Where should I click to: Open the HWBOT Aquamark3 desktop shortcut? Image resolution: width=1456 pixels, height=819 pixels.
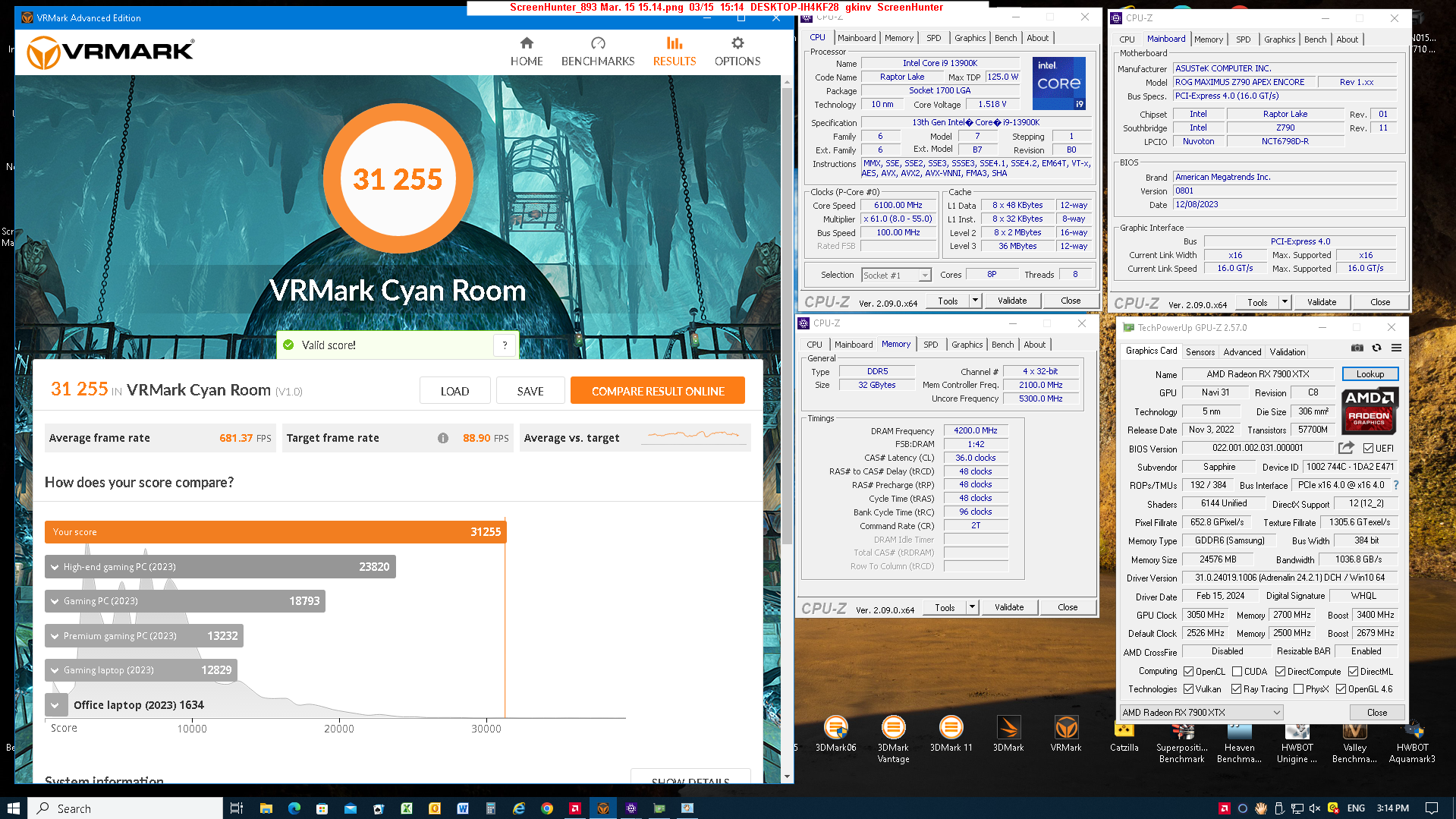(1412, 743)
